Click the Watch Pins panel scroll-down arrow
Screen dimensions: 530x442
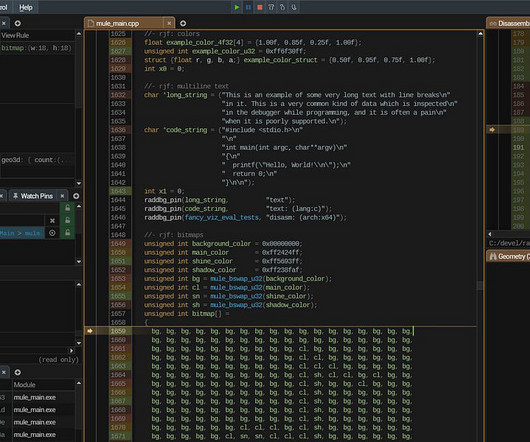79,261
